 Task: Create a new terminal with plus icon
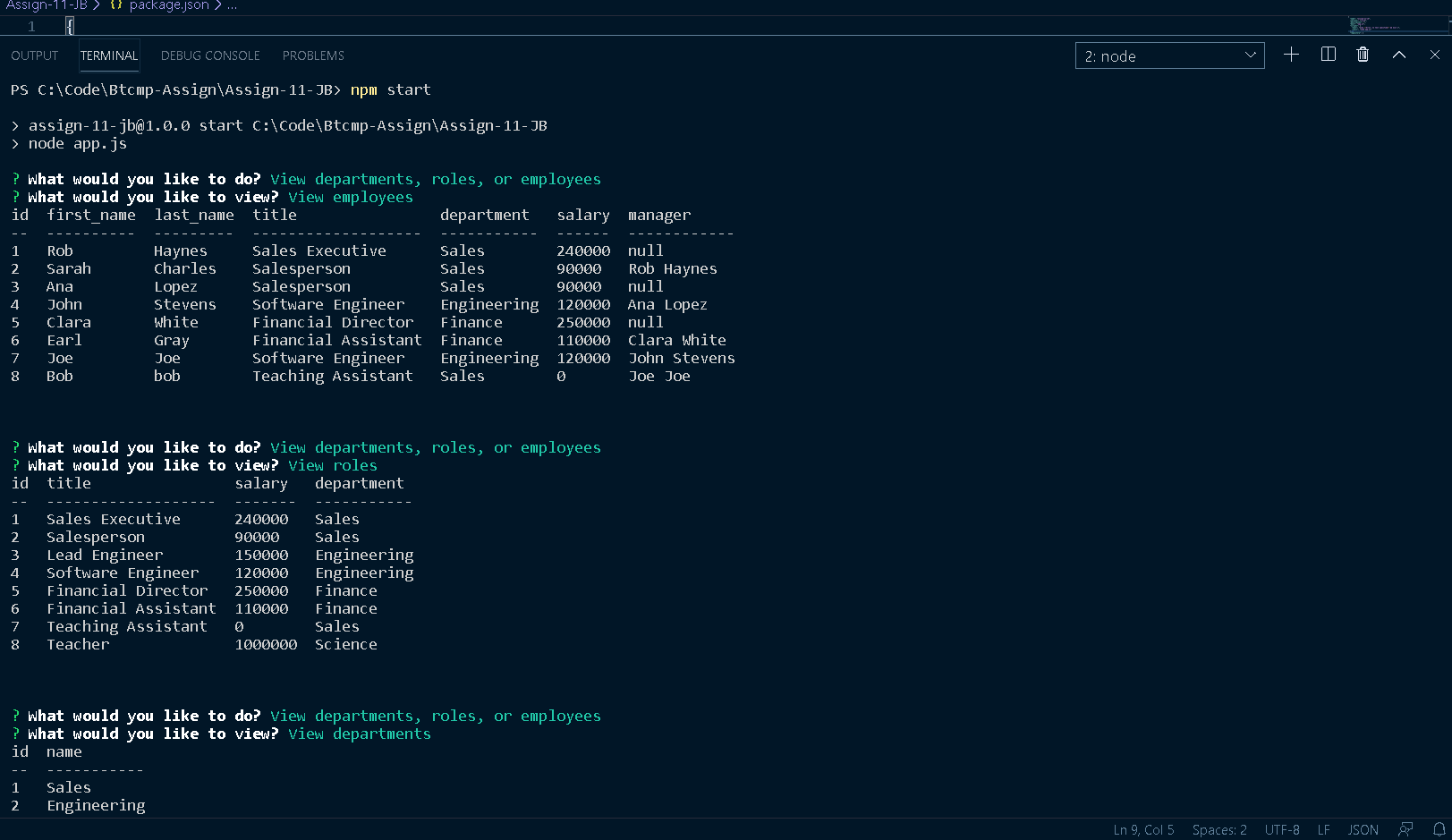[x=1291, y=55]
